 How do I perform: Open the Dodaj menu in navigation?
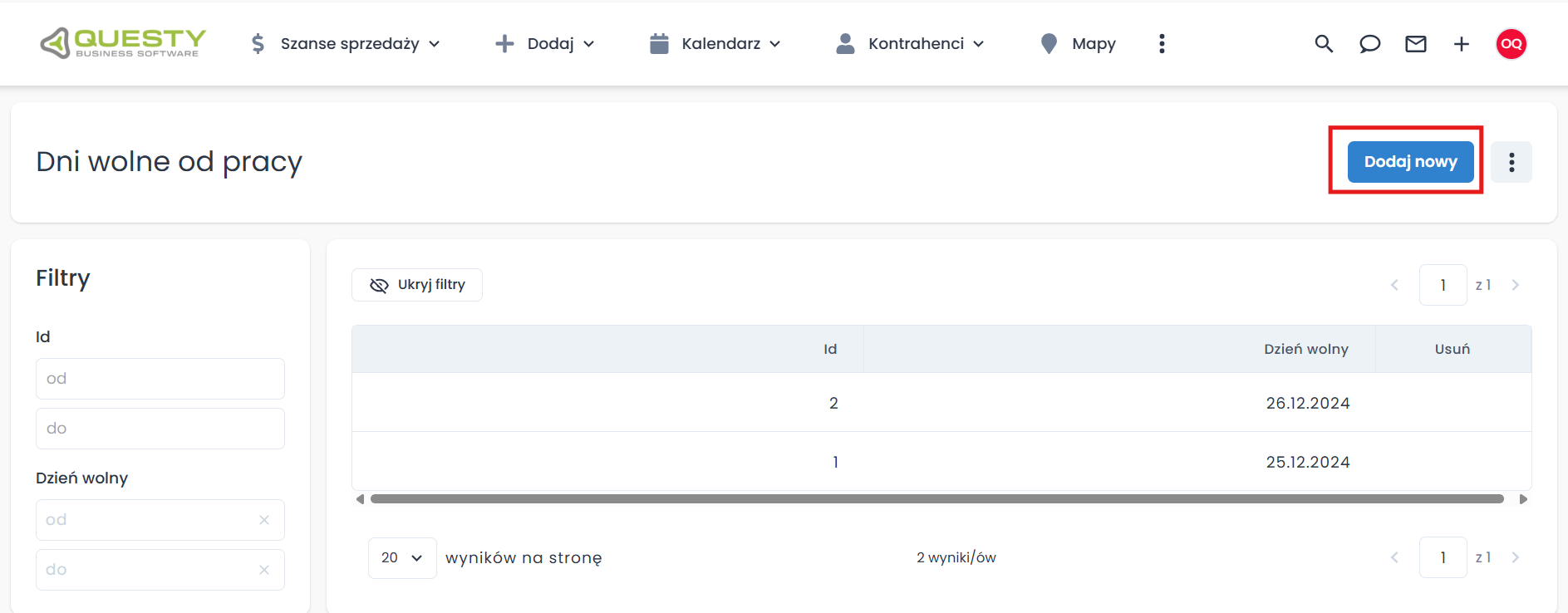coord(545,44)
